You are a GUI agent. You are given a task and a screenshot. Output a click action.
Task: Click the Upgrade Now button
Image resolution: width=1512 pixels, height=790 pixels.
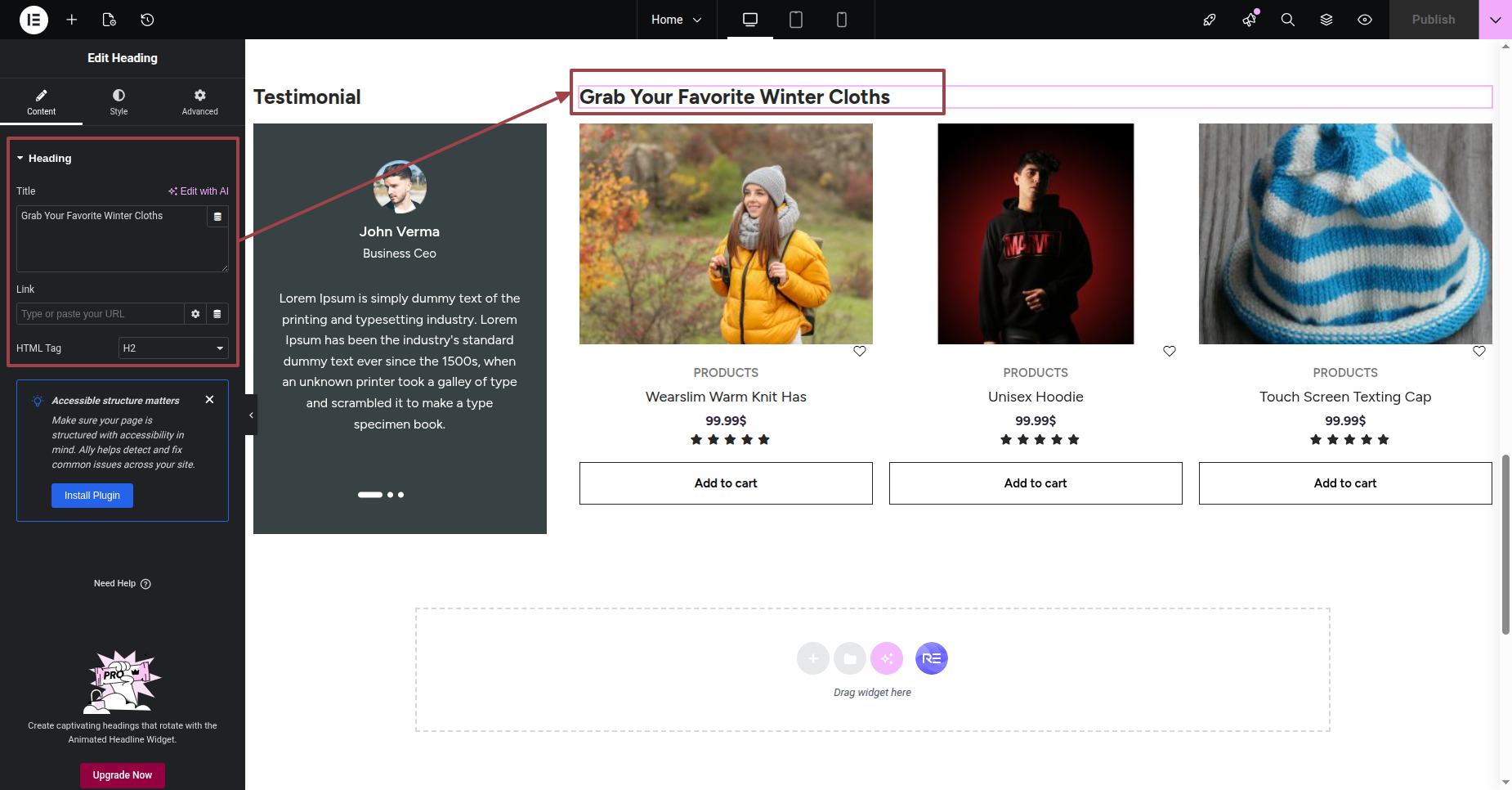[x=123, y=775]
